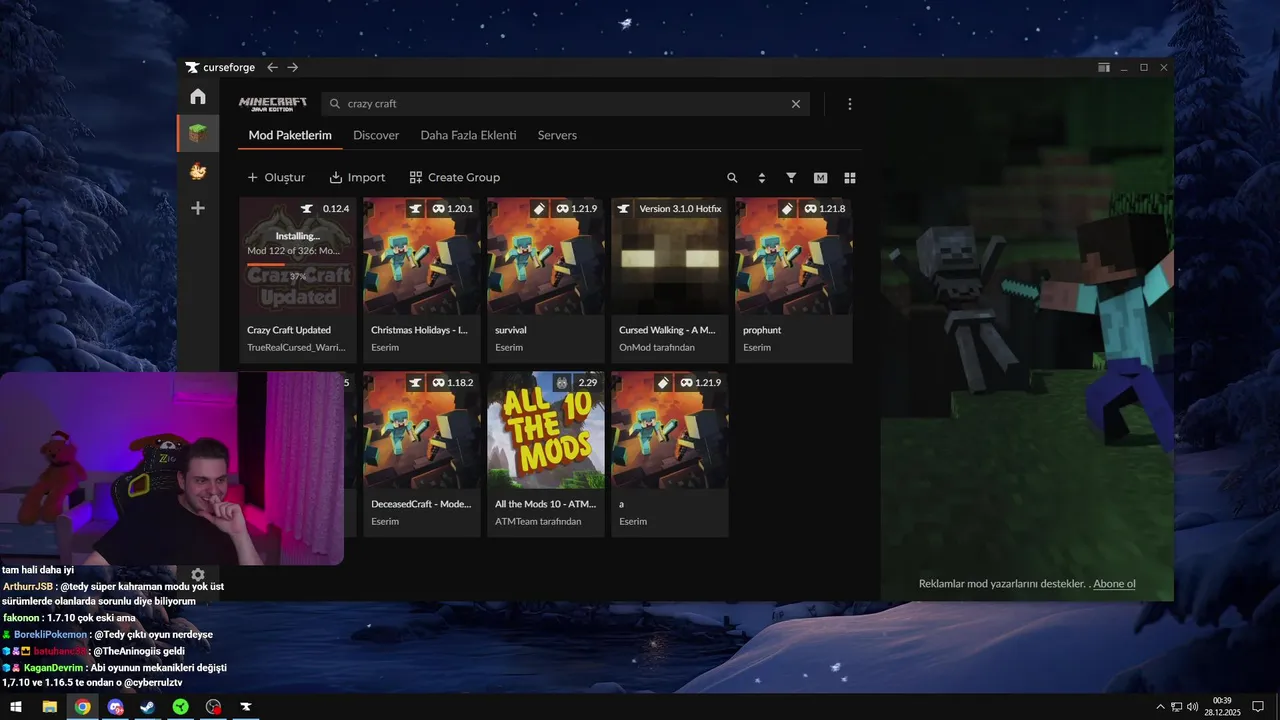Clear the crazy craft search text
Viewport: 1280px width, 720px height.
pos(796,104)
